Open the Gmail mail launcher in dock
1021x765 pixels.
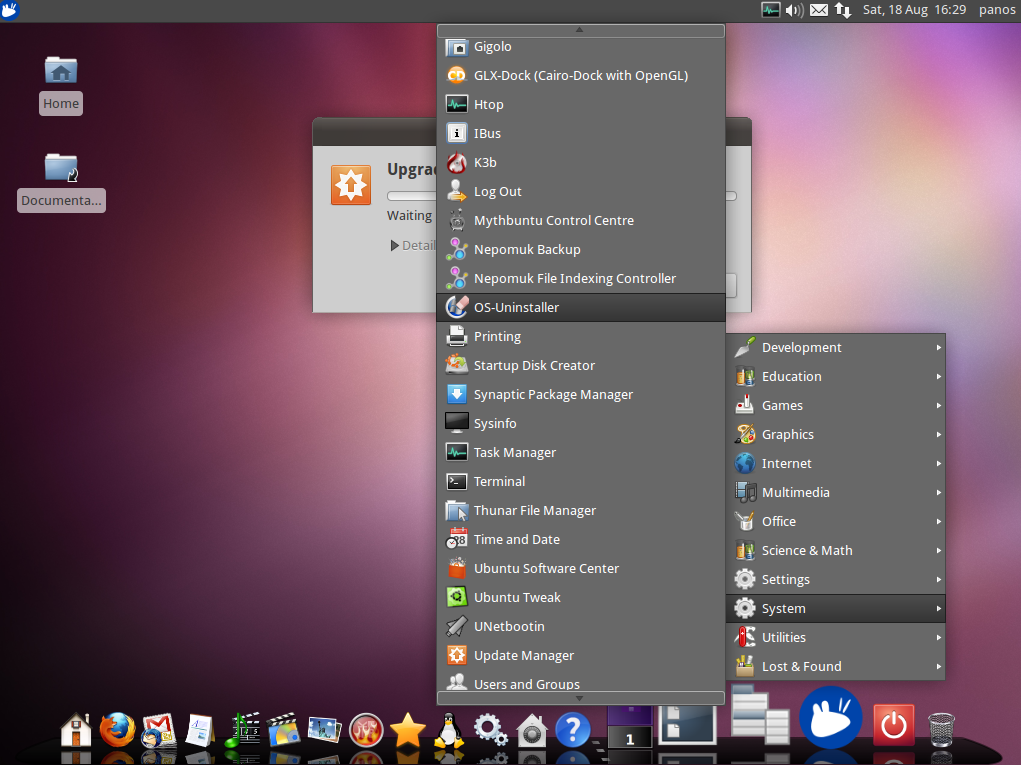158,730
